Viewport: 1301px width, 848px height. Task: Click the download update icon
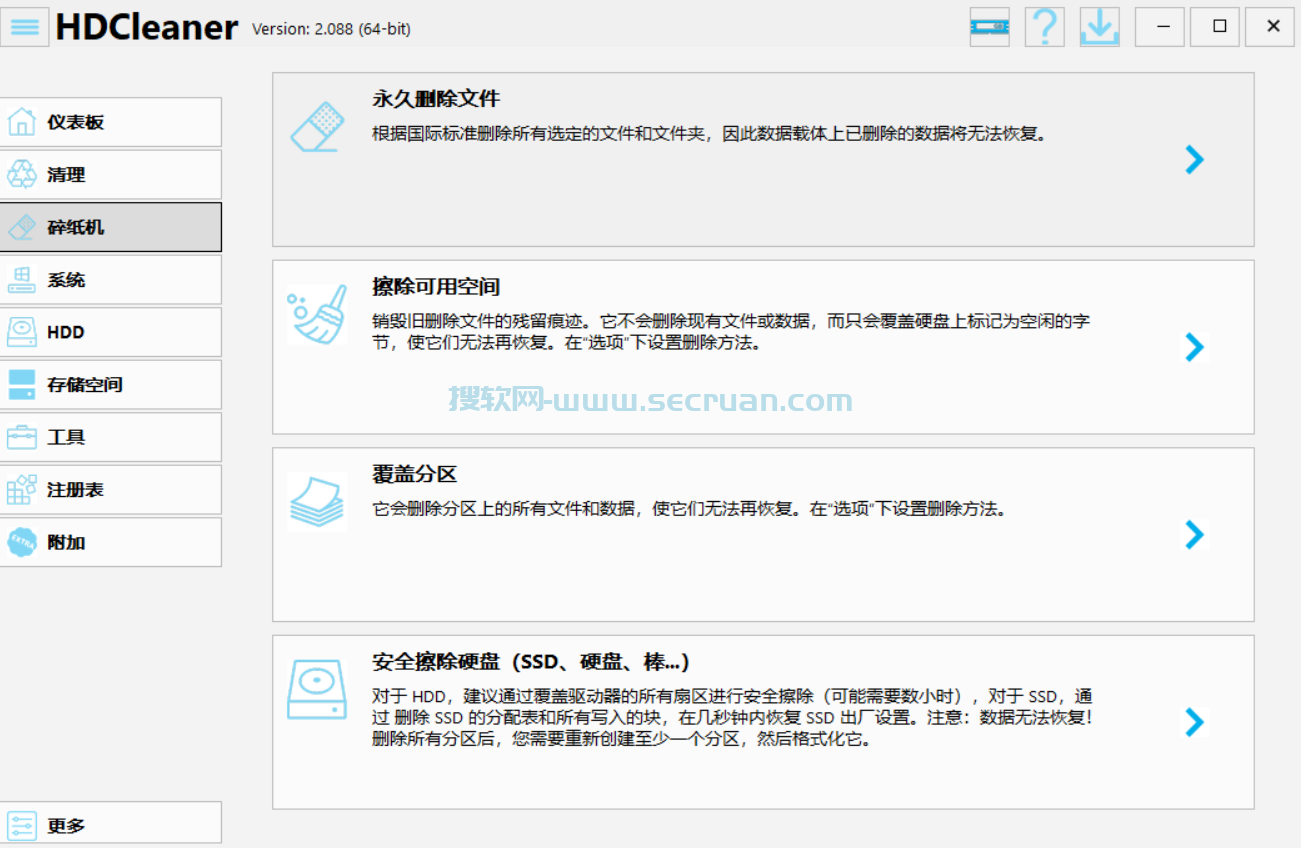[1100, 27]
